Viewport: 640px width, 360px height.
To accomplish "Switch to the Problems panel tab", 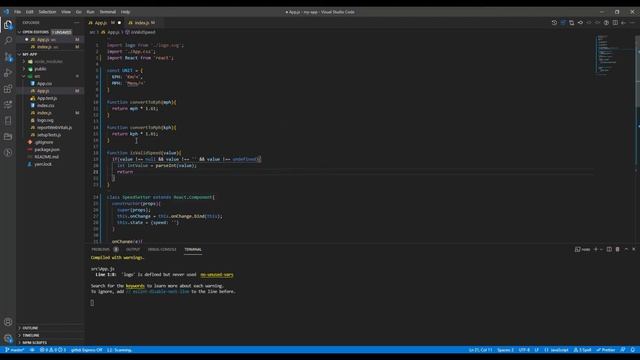I will (x=101, y=249).
